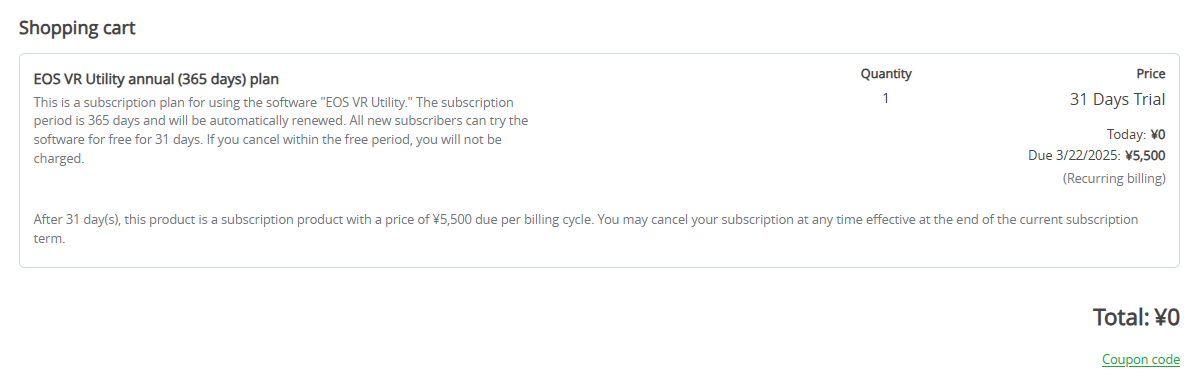The height and width of the screenshot is (390, 1194).
Task: Click the Total: ¥0 amount
Action: click(1136, 317)
